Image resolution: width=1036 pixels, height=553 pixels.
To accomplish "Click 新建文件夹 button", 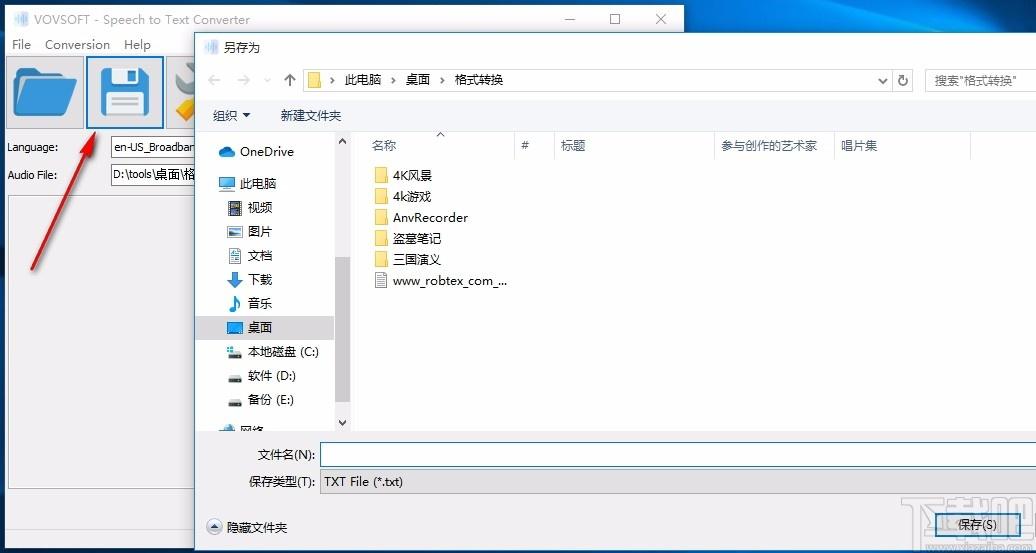I will point(311,116).
